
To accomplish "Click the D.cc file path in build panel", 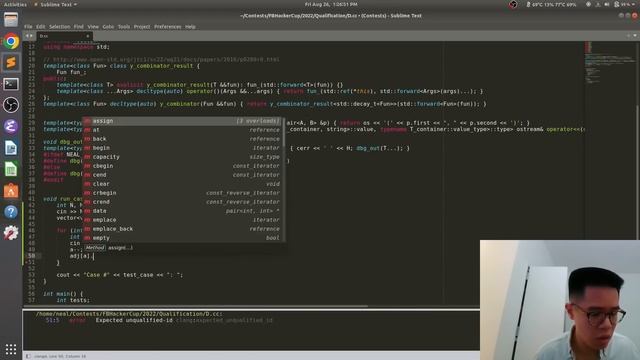I will 129,314.
